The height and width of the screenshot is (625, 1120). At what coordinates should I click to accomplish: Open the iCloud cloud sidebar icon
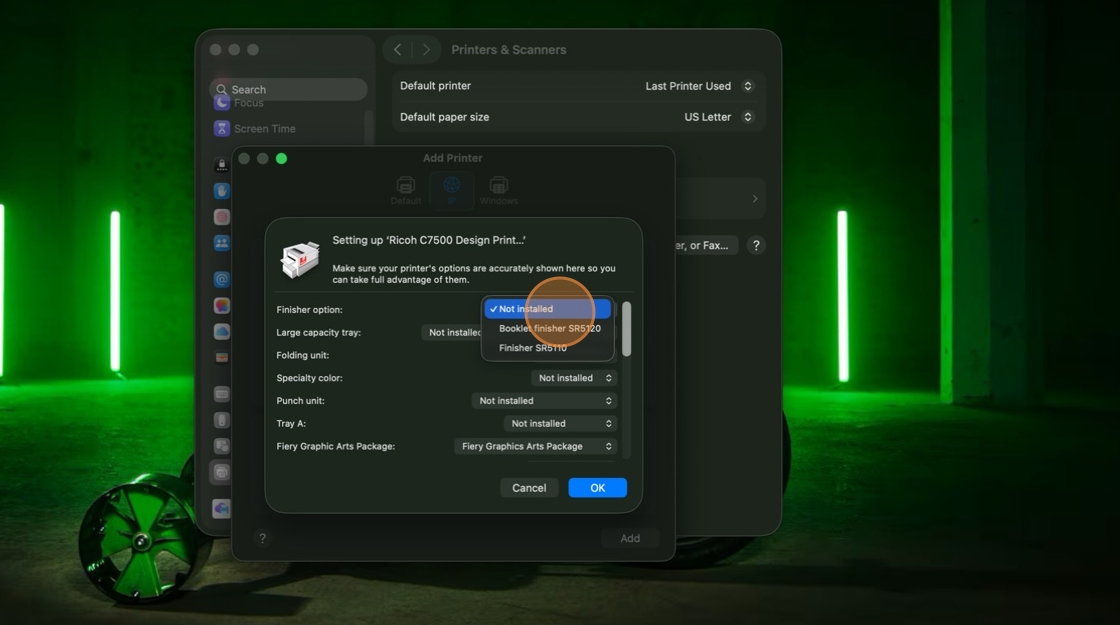(x=221, y=331)
